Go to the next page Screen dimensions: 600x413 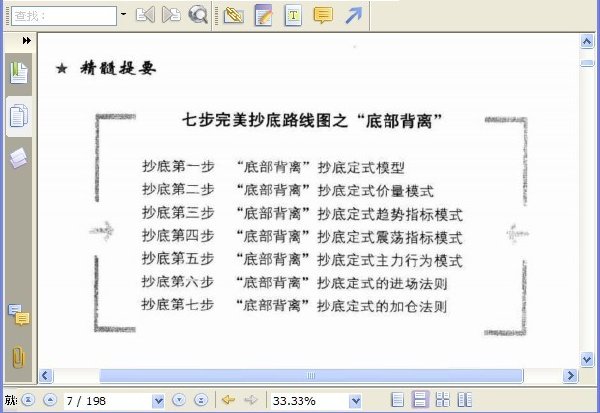[179, 400]
